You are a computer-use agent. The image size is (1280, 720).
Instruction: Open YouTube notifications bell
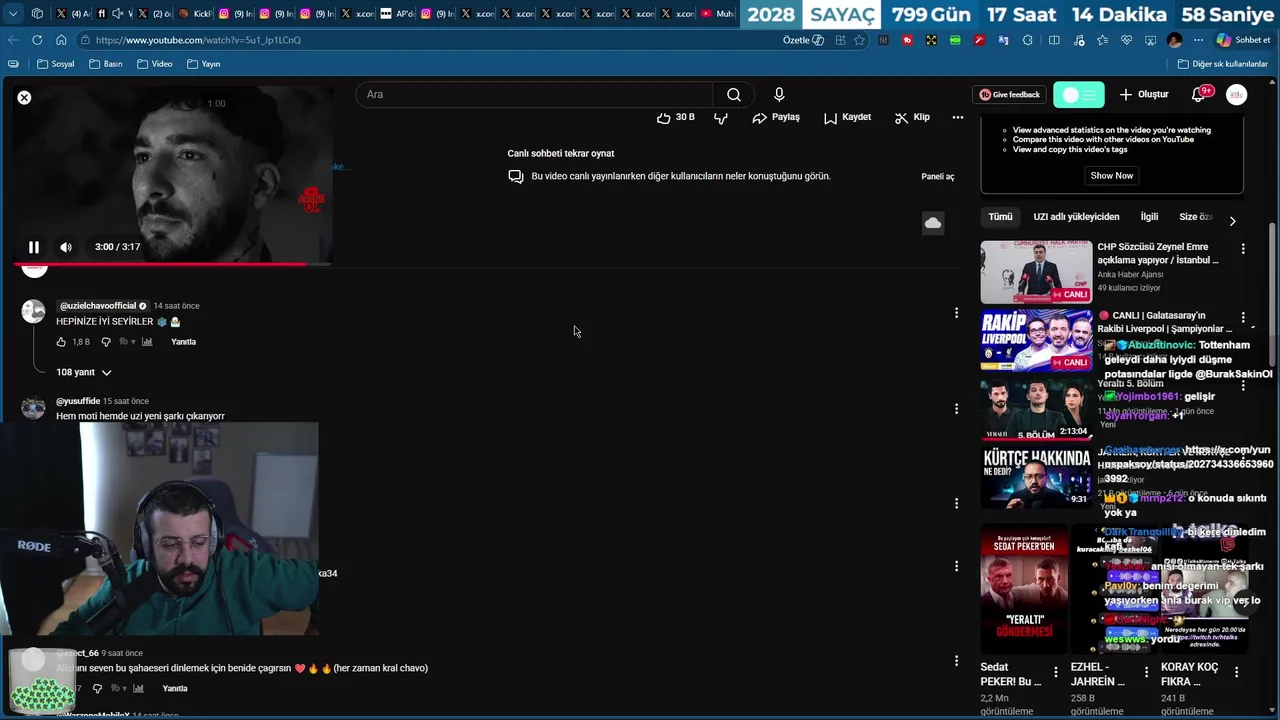[1199, 94]
